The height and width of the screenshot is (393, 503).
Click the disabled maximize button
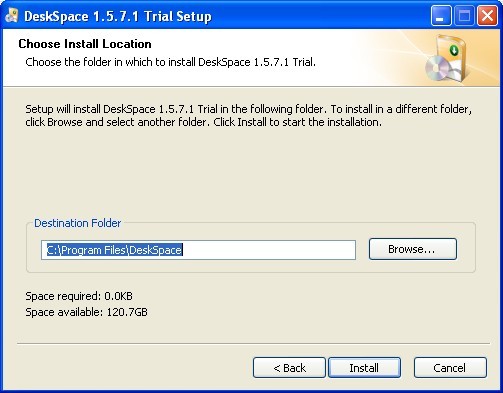pyautogui.click(x=464, y=15)
